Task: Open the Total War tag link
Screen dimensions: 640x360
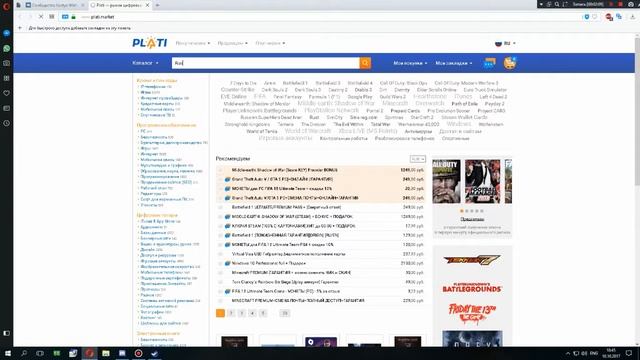Action: point(380,124)
